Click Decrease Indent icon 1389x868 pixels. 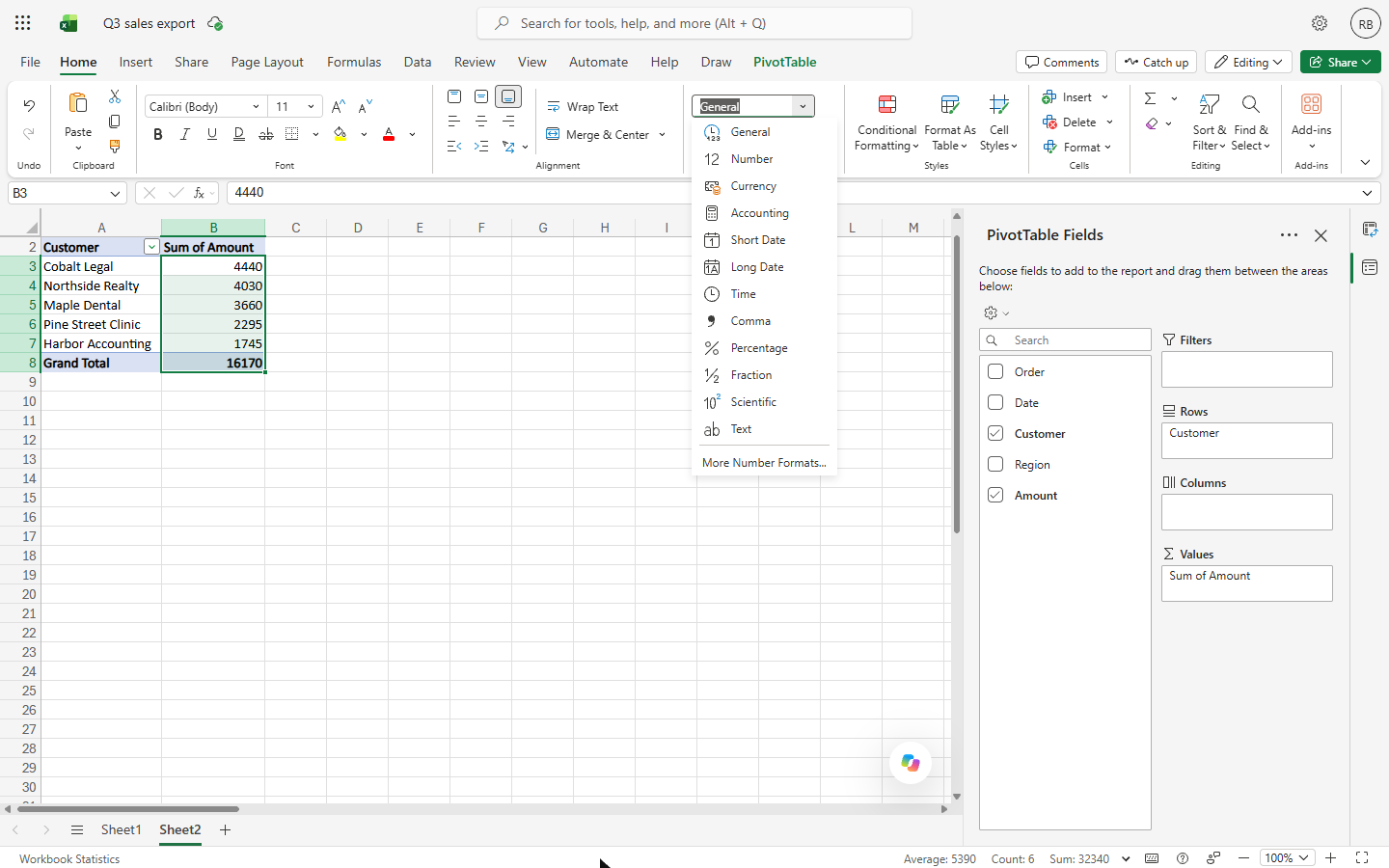coord(454,146)
